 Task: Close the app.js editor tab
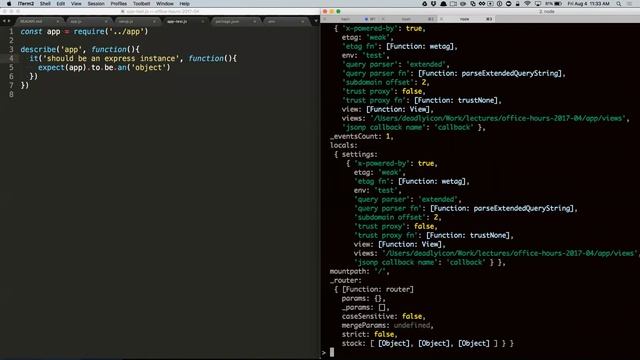pos(106,21)
